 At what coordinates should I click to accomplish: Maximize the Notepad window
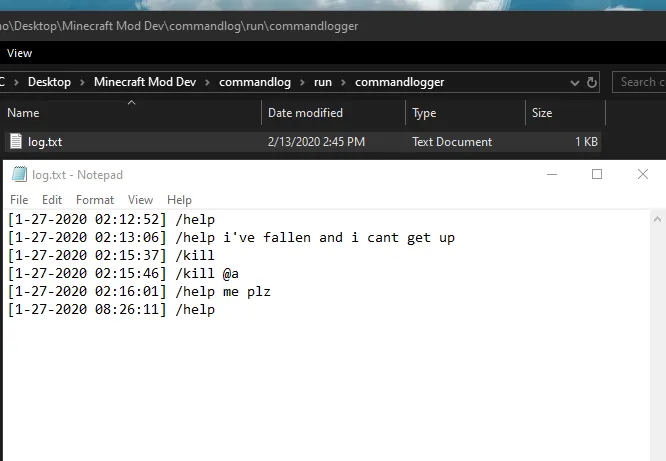[x=597, y=174]
